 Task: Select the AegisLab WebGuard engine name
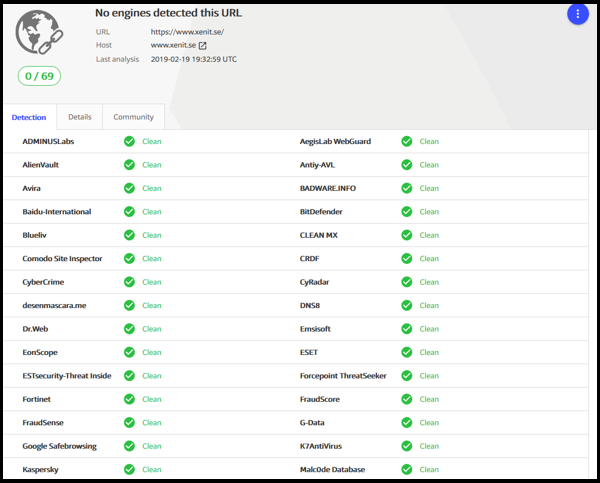point(335,141)
